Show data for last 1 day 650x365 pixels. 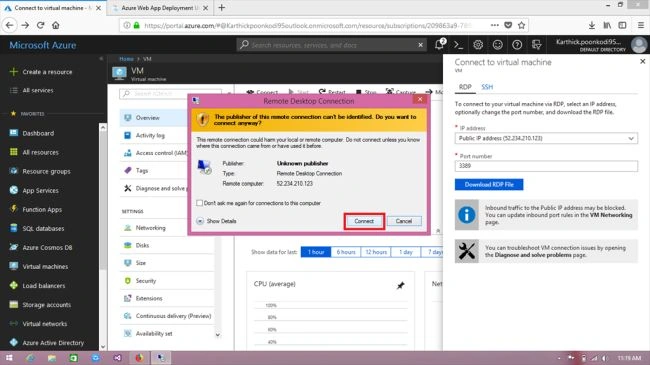[406, 252]
